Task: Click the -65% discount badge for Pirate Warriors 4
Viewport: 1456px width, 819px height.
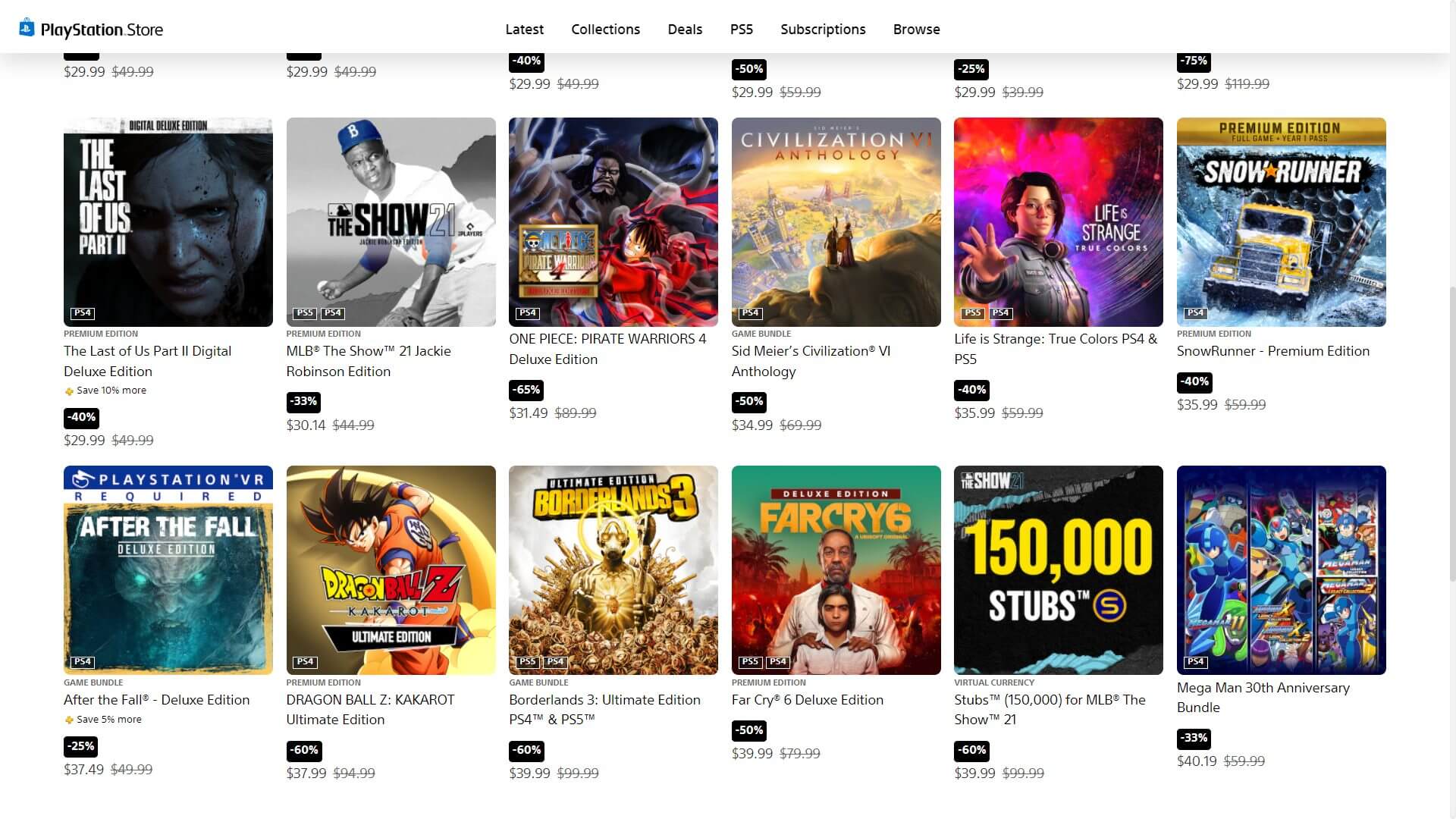Action: (x=526, y=390)
